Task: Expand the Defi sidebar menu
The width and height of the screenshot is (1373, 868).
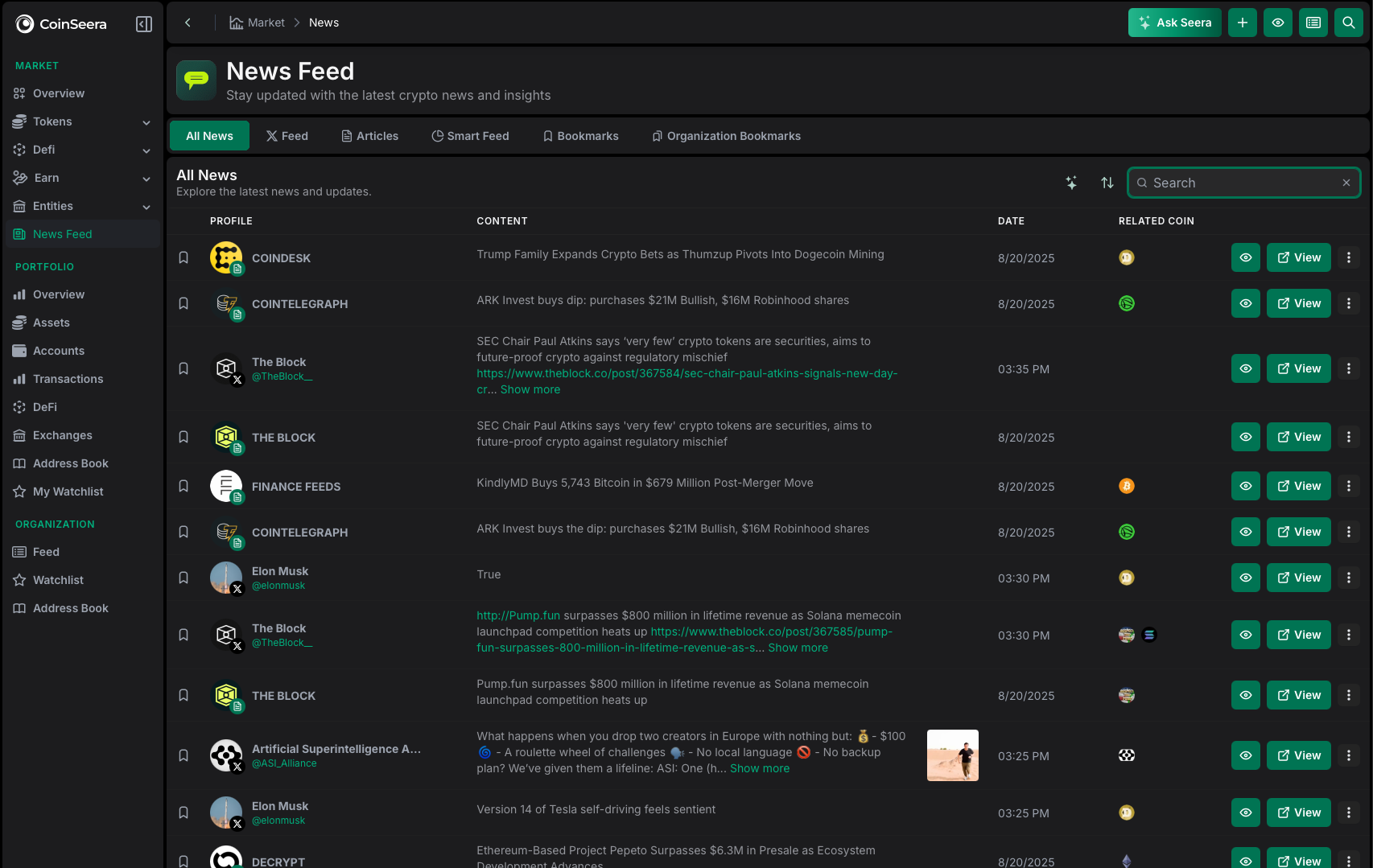Action: [x=146, y=150]
